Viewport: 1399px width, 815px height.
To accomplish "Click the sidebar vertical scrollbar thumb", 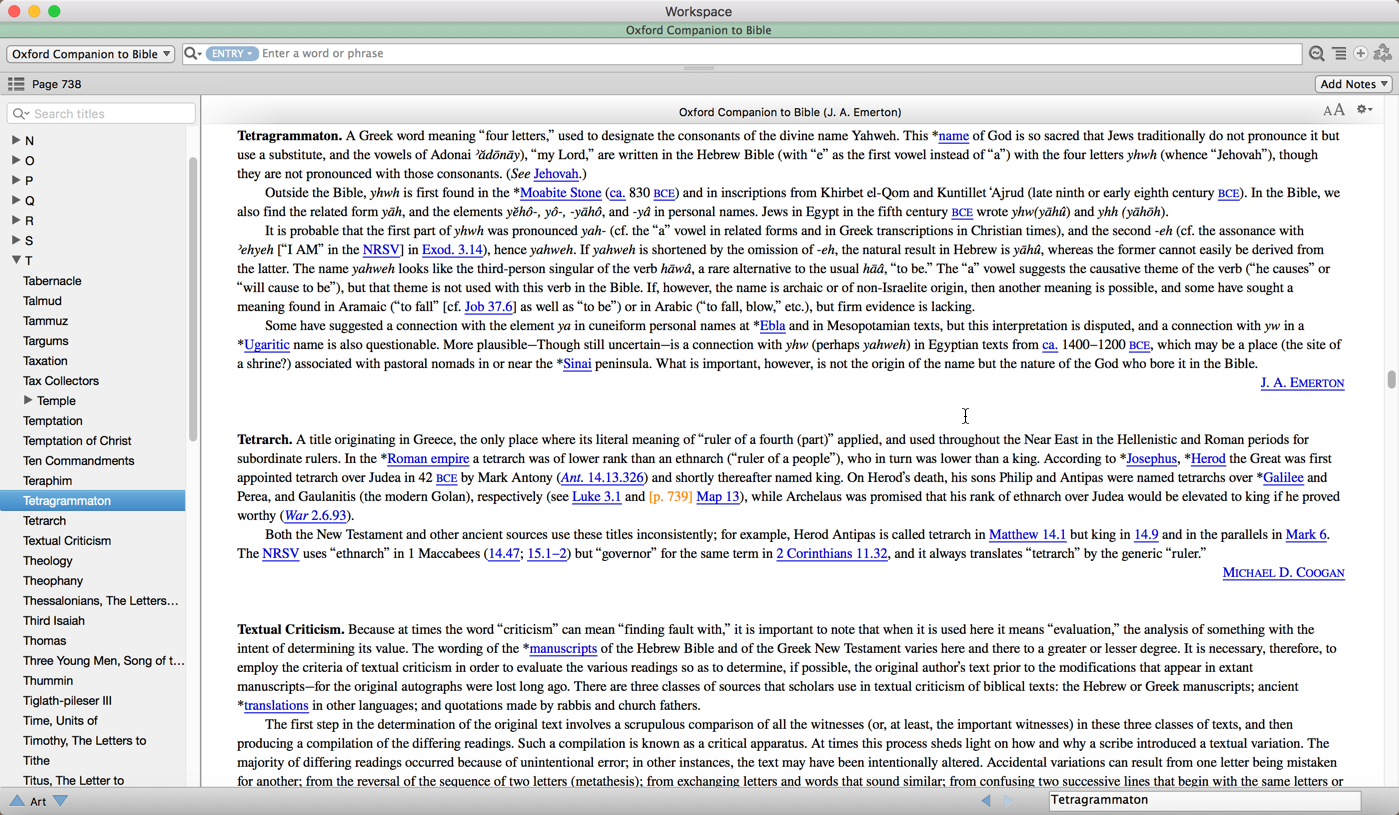I will coord(193,300).
